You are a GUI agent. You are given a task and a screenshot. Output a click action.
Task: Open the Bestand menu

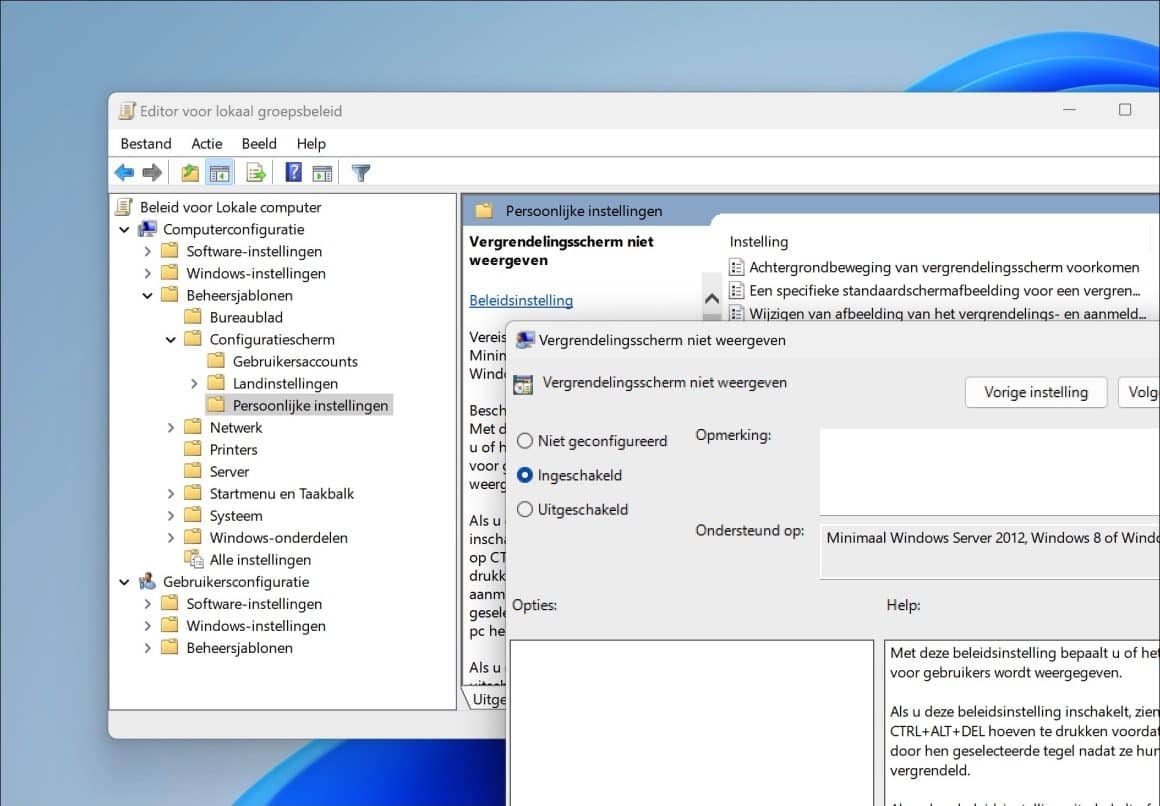point(146,143)
